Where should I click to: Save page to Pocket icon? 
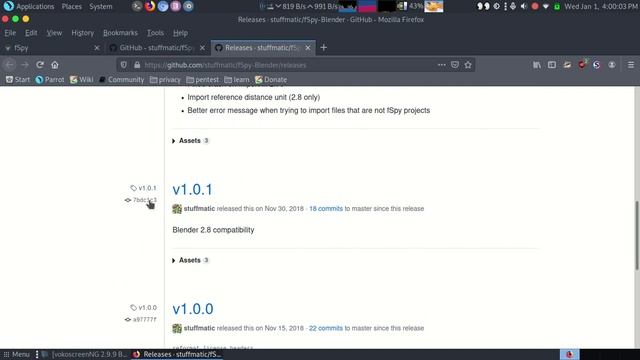[455, 65]
